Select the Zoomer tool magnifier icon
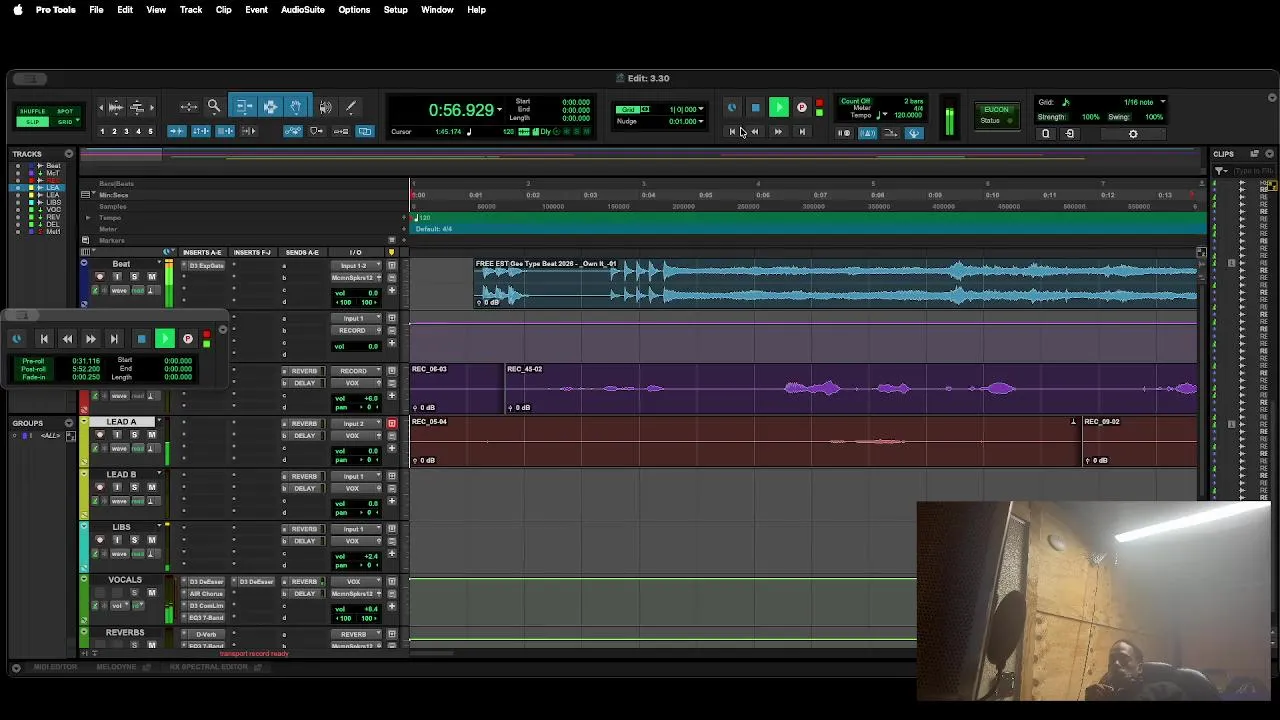This screenshot has height=720, width=1280. coord(214,106)
